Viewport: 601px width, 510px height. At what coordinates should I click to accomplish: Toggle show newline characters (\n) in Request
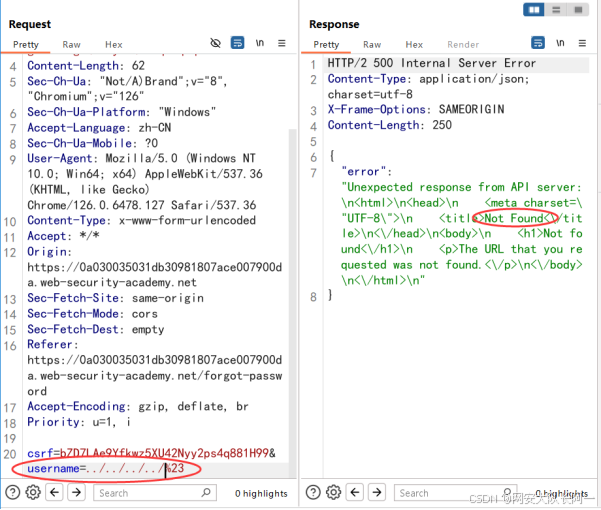click(x=260, y=44)
